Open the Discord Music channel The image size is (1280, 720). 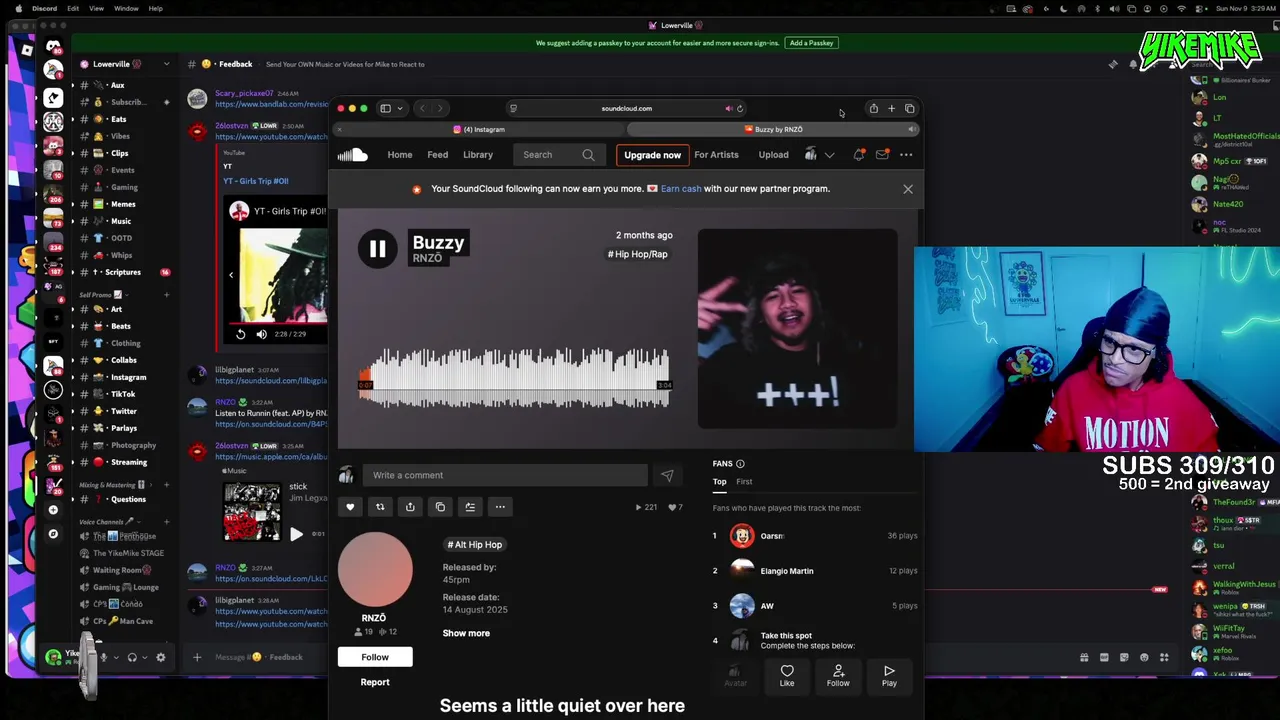click(x=121, y=221)
